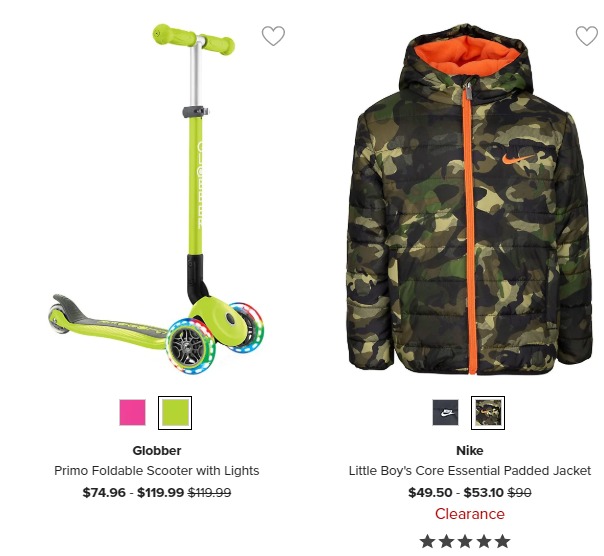The width and height of the screenshot is (604, 556).
Task: Choose the lime green scooter color swatch
Action: (175, 412)
